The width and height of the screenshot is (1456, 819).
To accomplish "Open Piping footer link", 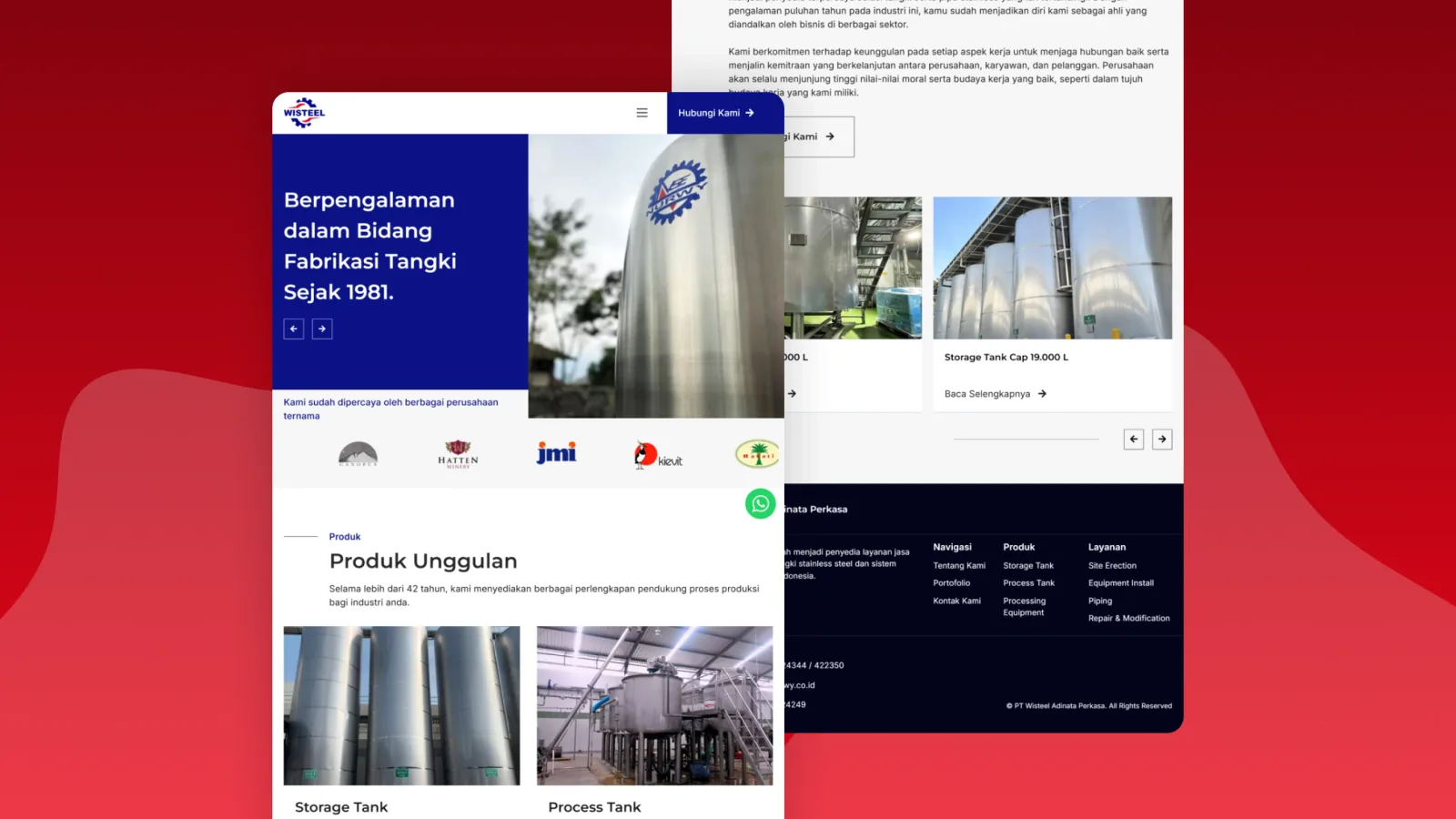I will pyautogui.click(x=1100, y=601).
